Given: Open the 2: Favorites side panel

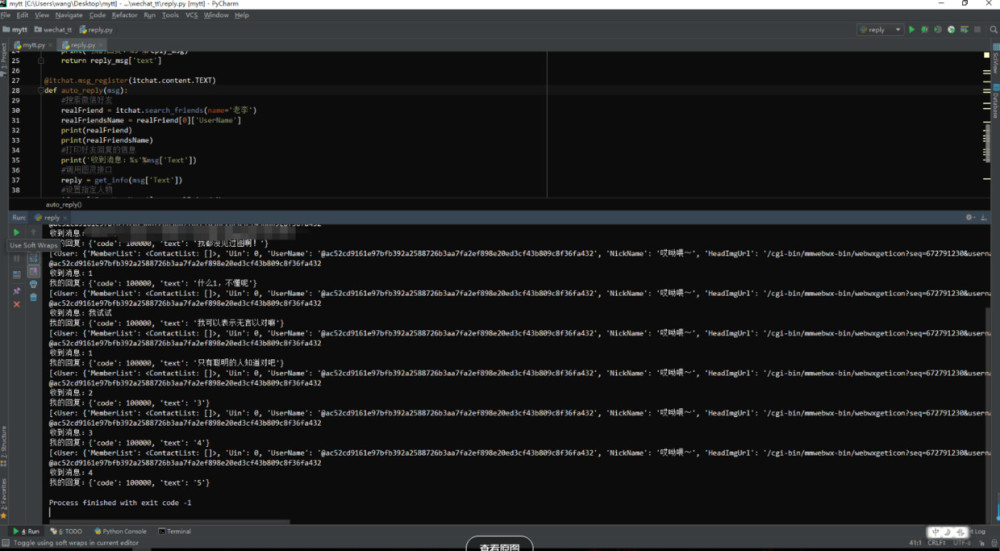Looking at the screenshot, I should (x=4, y=497).
